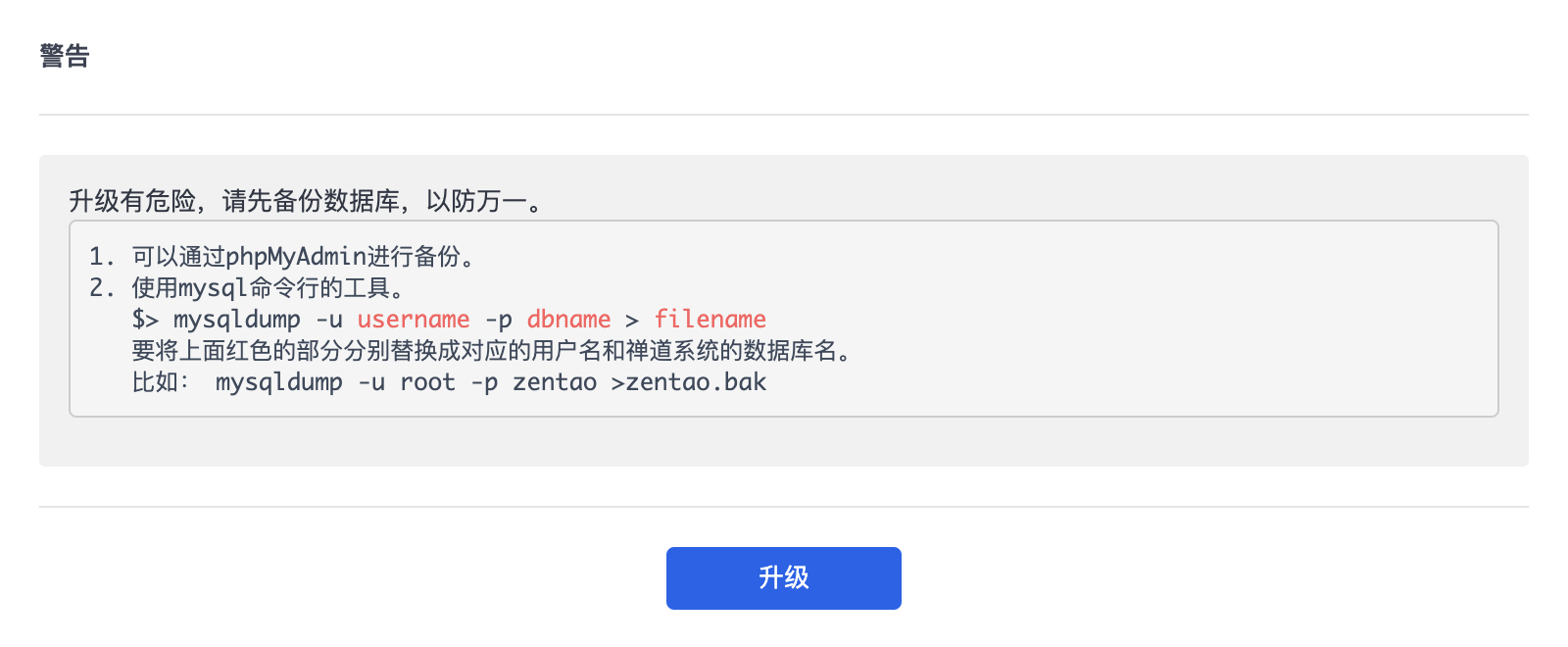Click list number 2 in the instructions
This screenshot has width=1568, height=647.
102,288
